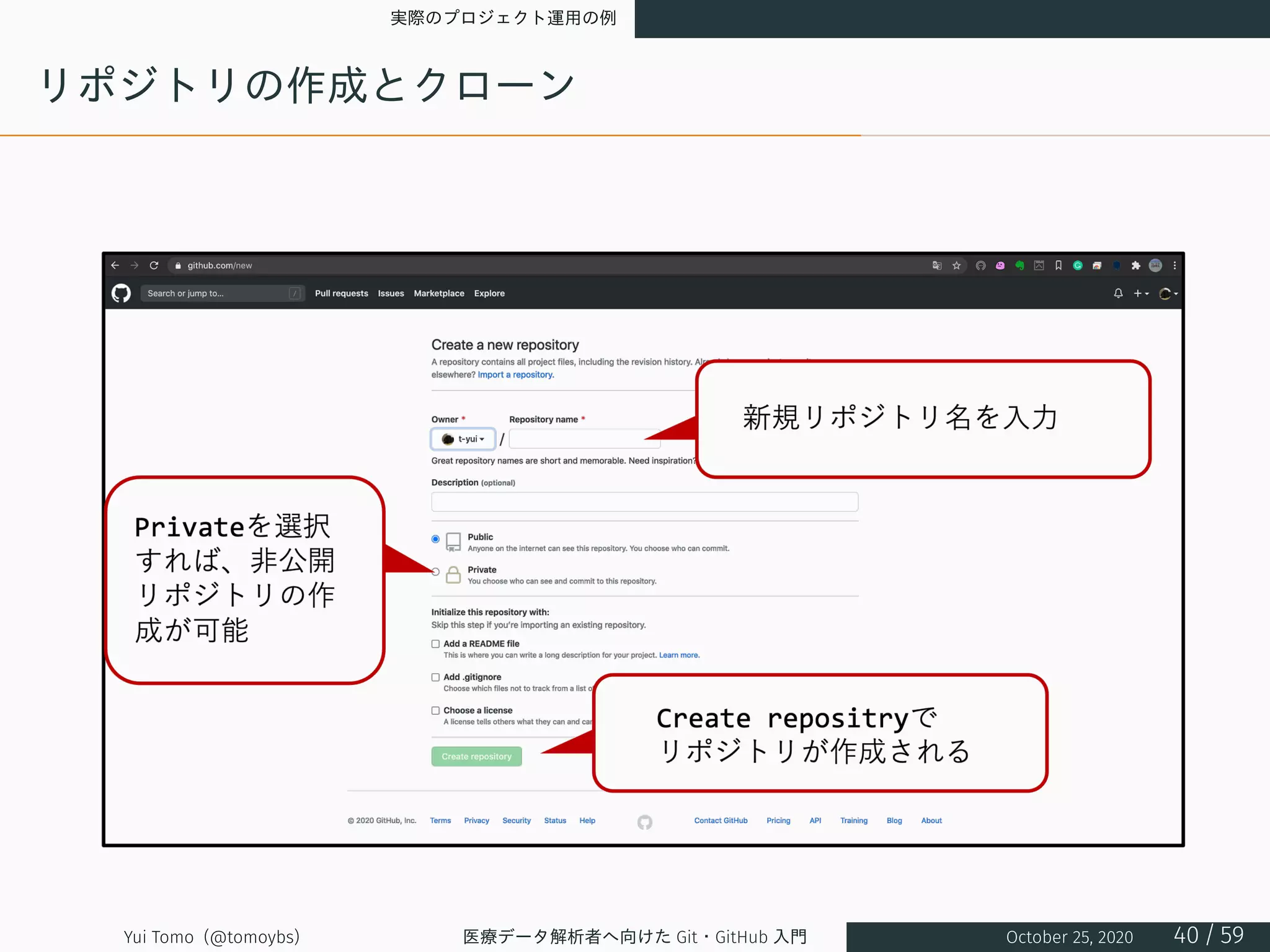Click the gray Octocat footer logo
The height and width of the screenshot is (952, 1270).
tap(645, 822)
